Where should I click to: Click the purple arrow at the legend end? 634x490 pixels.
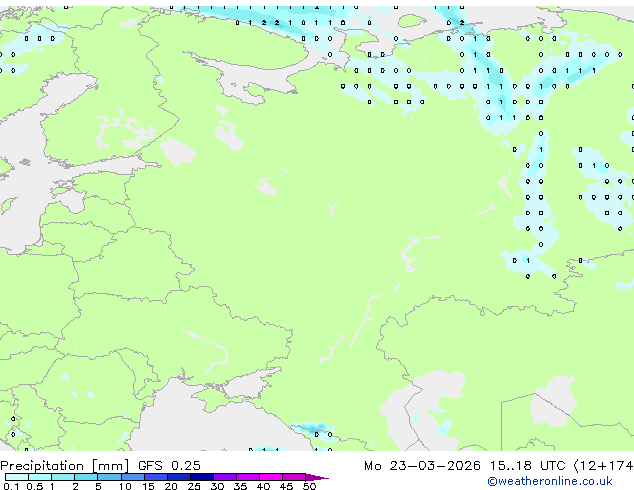click(x=317, y=478)
